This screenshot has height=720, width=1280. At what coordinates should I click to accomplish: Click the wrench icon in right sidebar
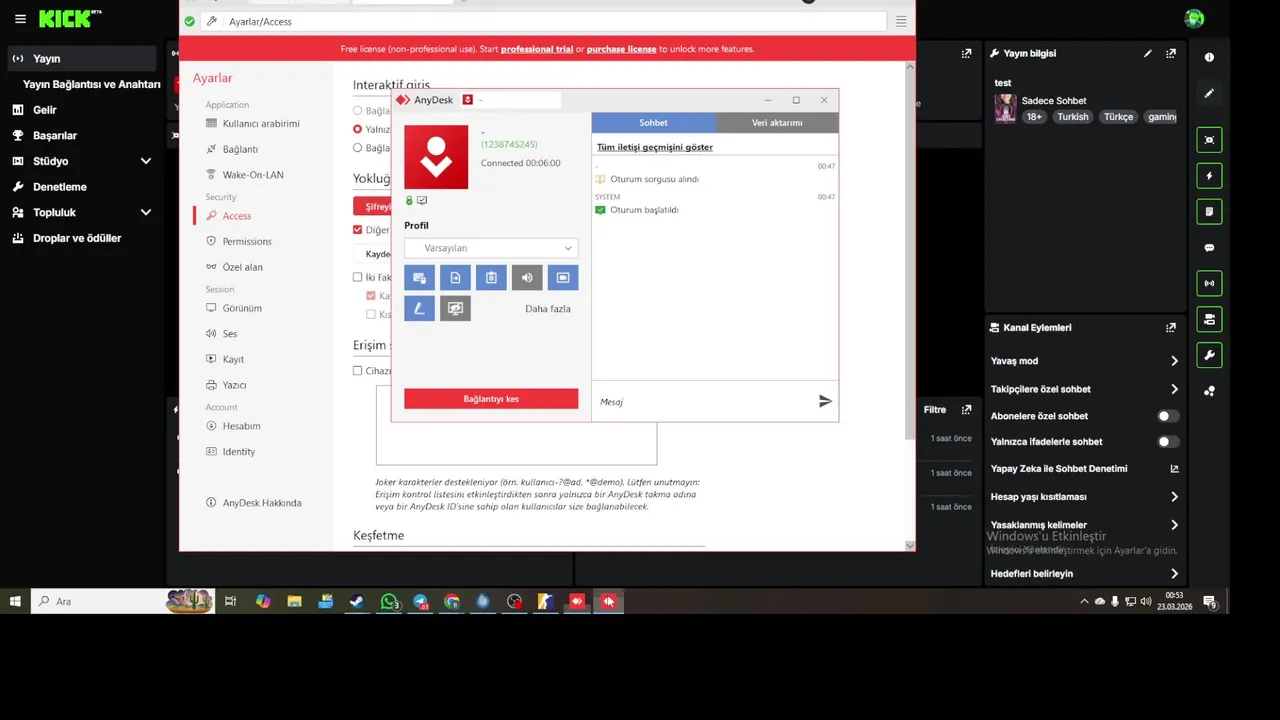click(x=1209, y=355)
